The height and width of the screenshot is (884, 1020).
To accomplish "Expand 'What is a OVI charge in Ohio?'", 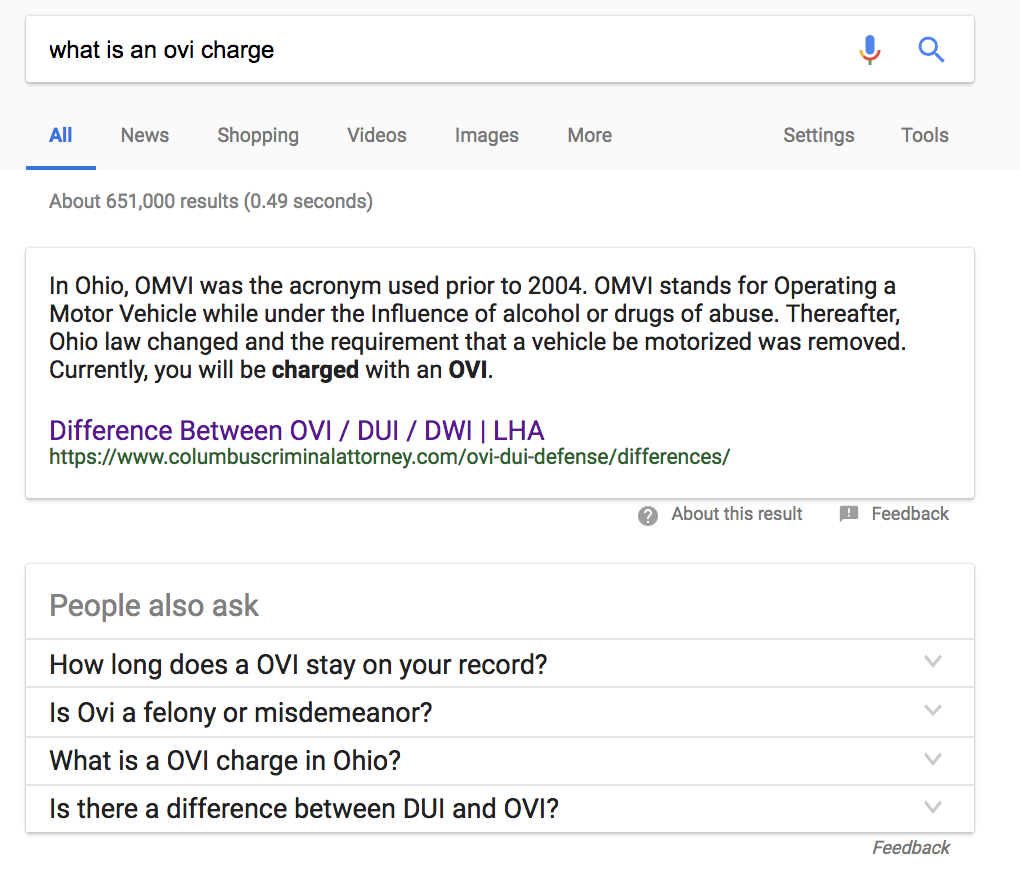I will click(x=500, y=760).
